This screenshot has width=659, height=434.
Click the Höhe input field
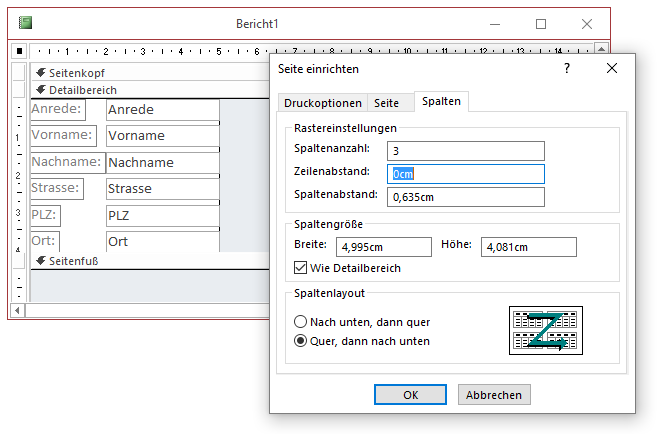(x=529, y=247)
